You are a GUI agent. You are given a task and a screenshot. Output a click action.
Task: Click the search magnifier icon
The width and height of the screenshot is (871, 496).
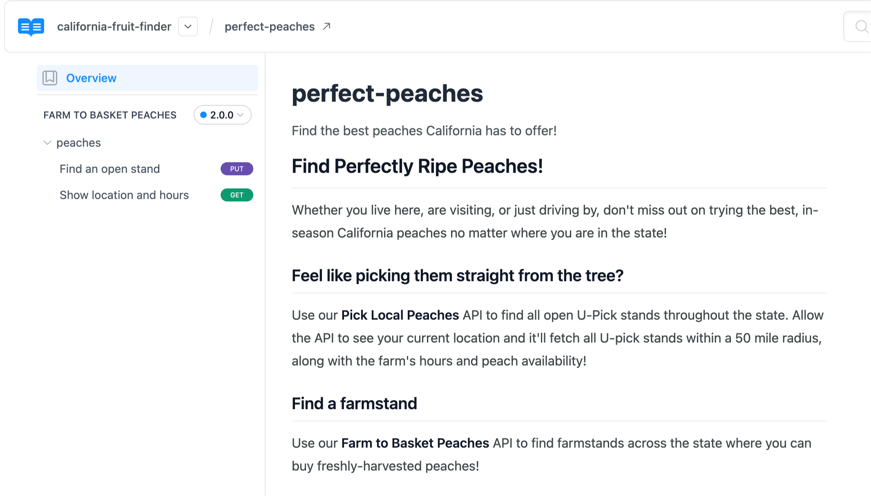(861, 27)
